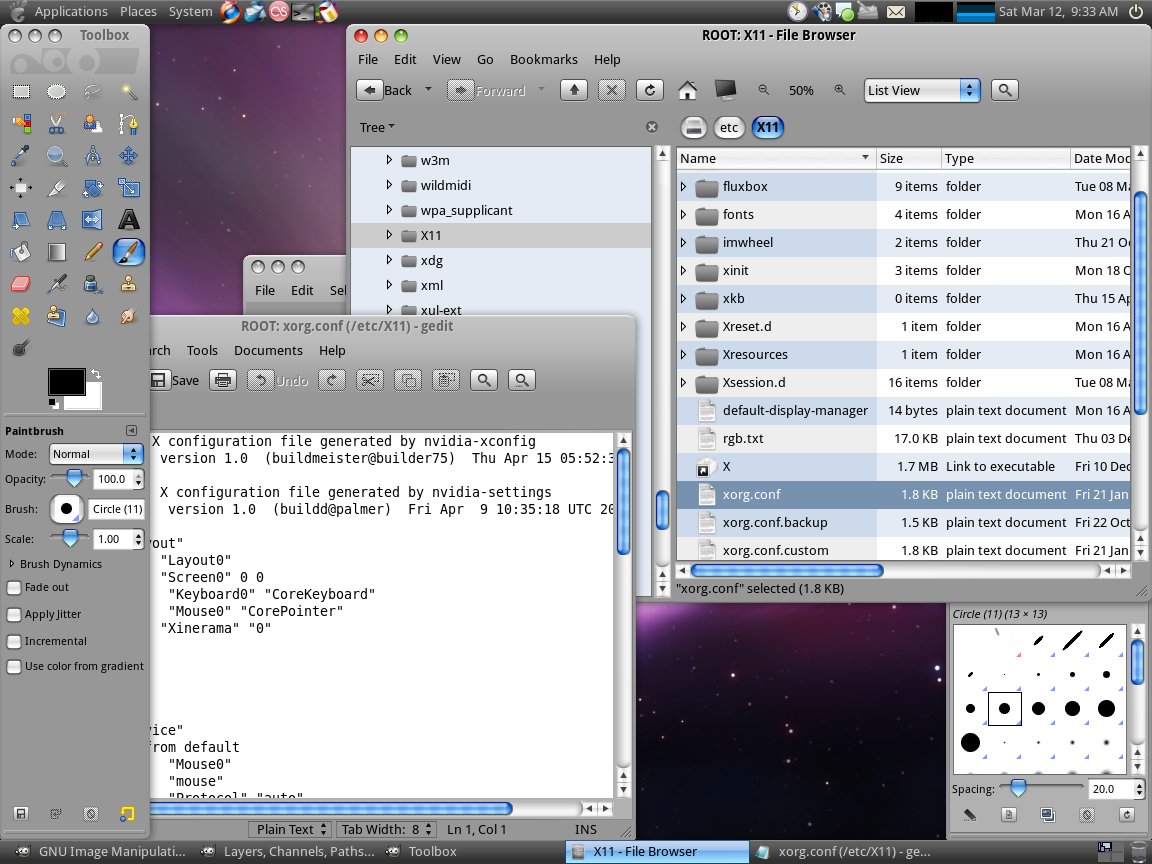Choose the Smudge tool
1152x864 pixels.
coord(129,316)
